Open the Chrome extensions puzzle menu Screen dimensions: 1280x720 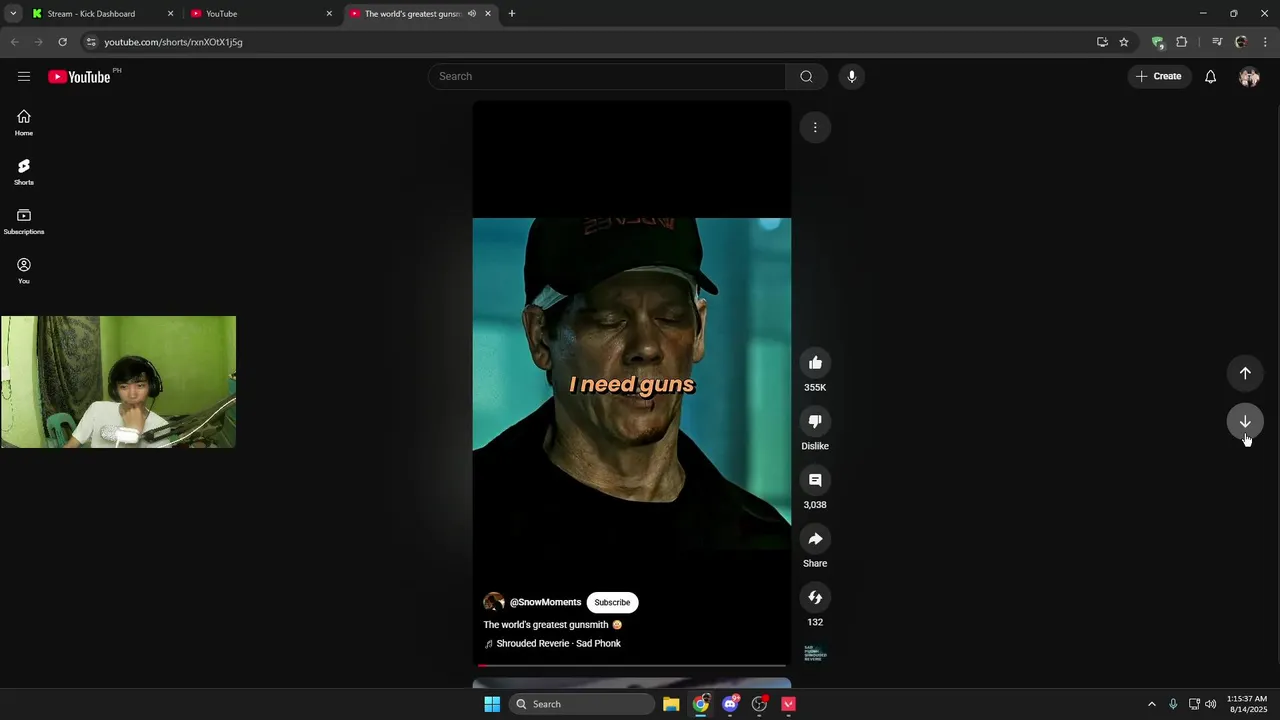click(1181, 42)
